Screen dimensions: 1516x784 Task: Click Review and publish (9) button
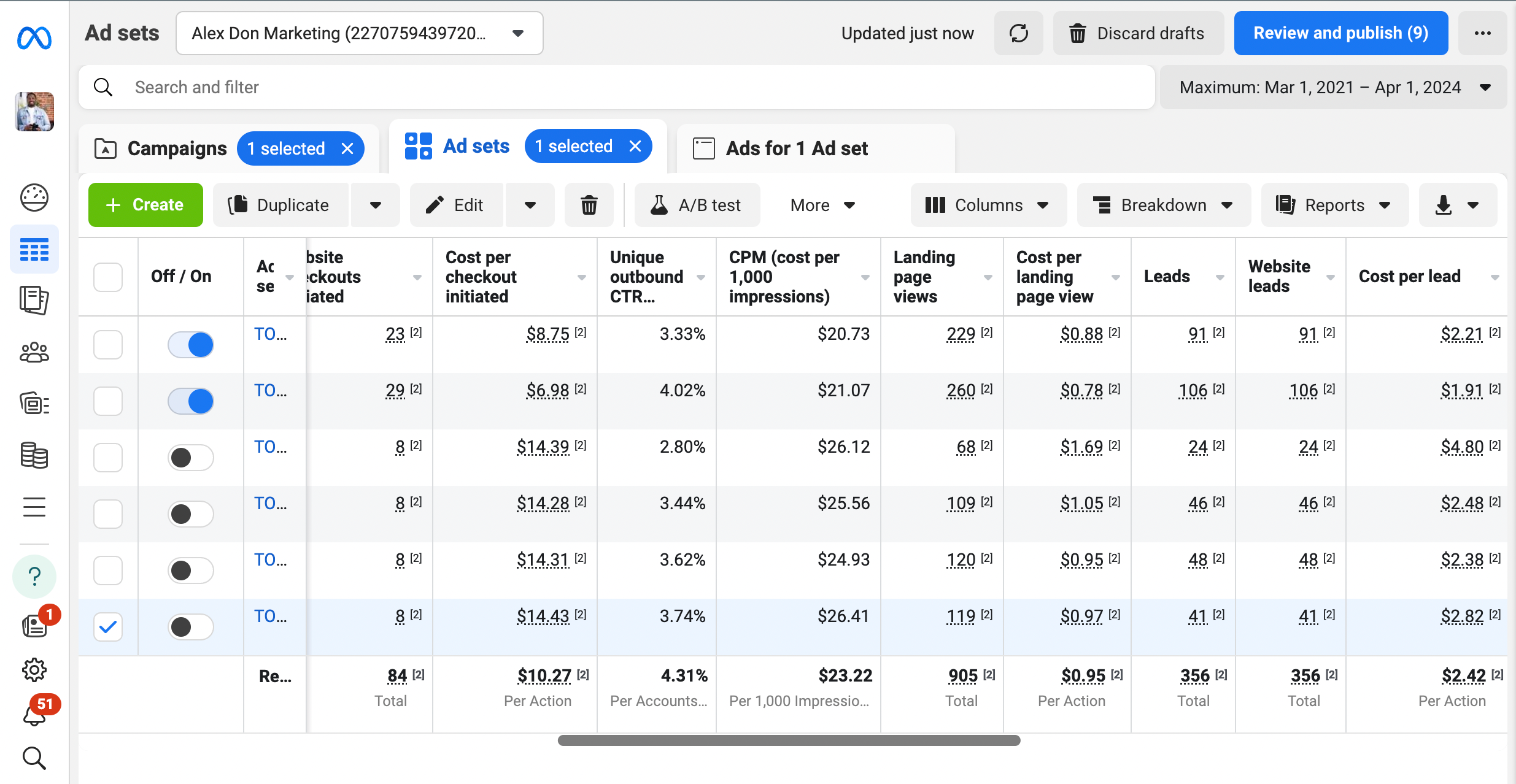(1340, 33)
